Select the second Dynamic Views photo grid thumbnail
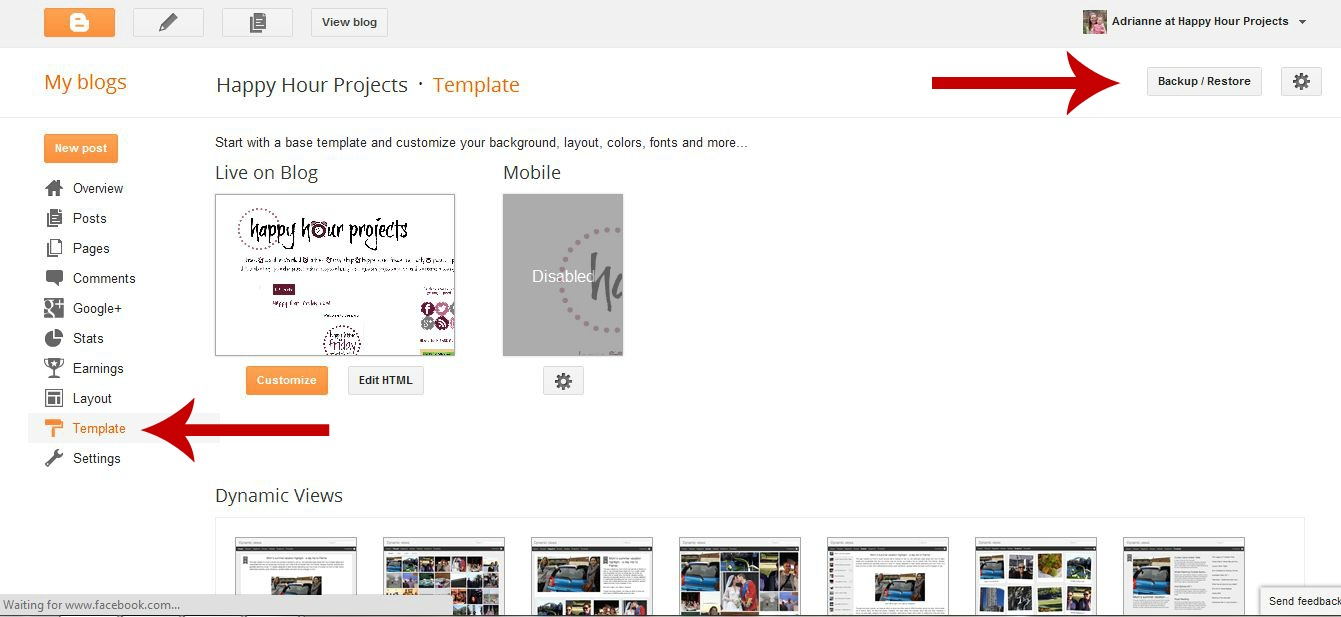The height and width of the screenshot is (617, 1341). coord(444,576)
